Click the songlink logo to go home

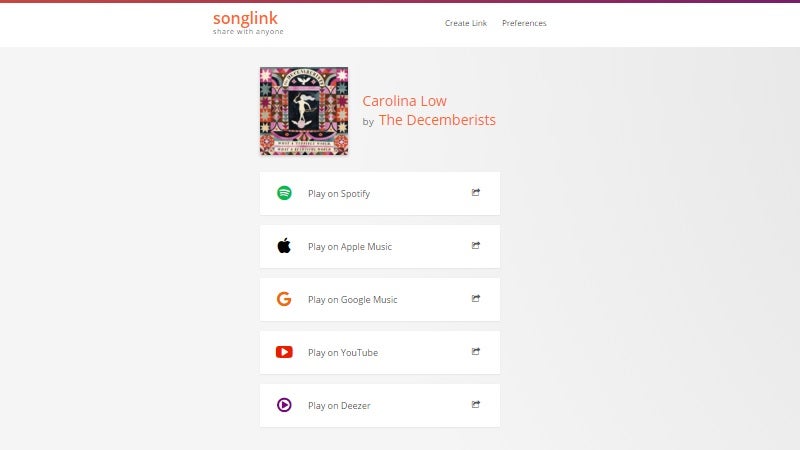pyautogui.click(x=248, y=23)
